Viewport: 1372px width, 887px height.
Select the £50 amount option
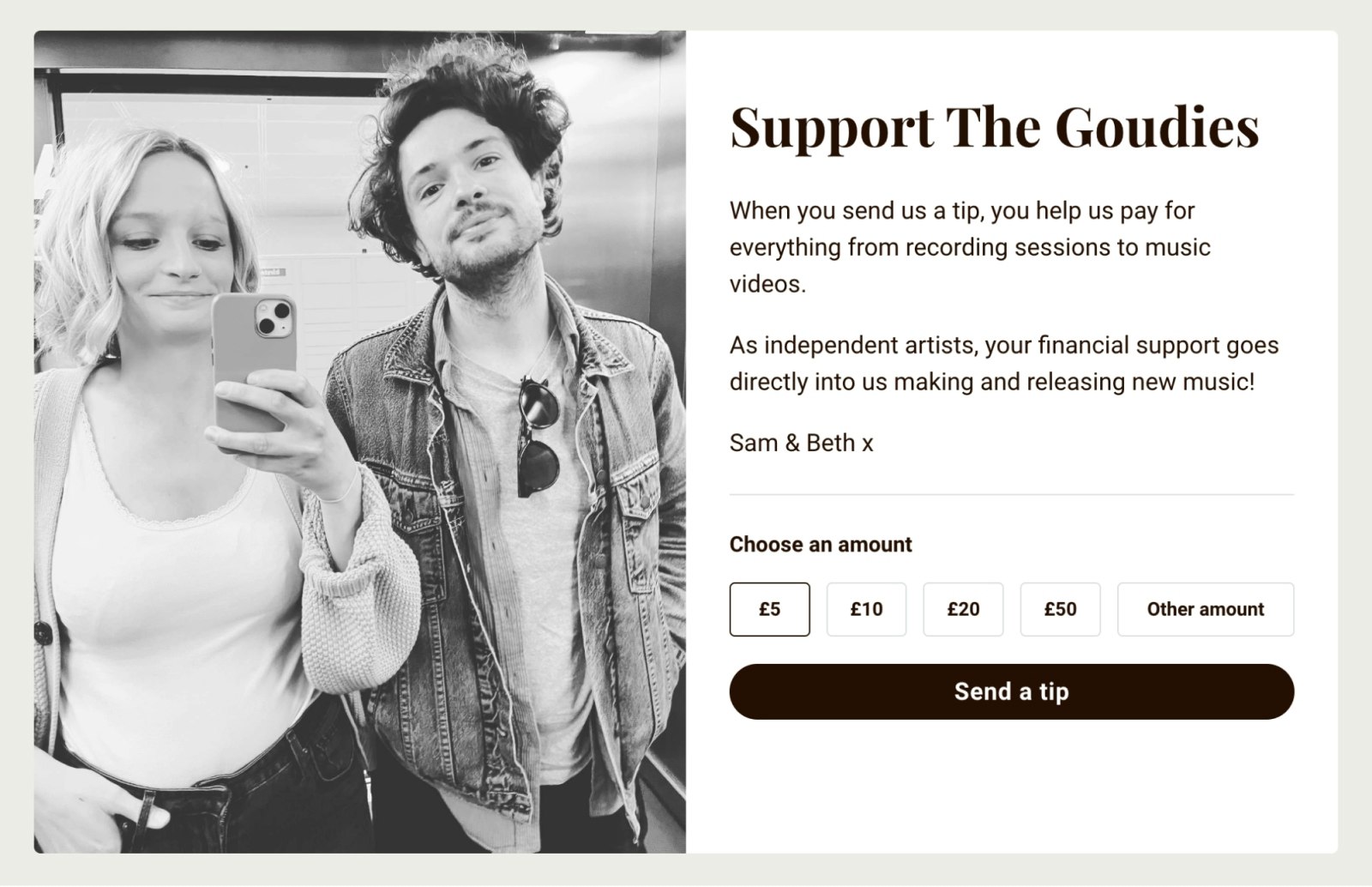click(1060, 609)
